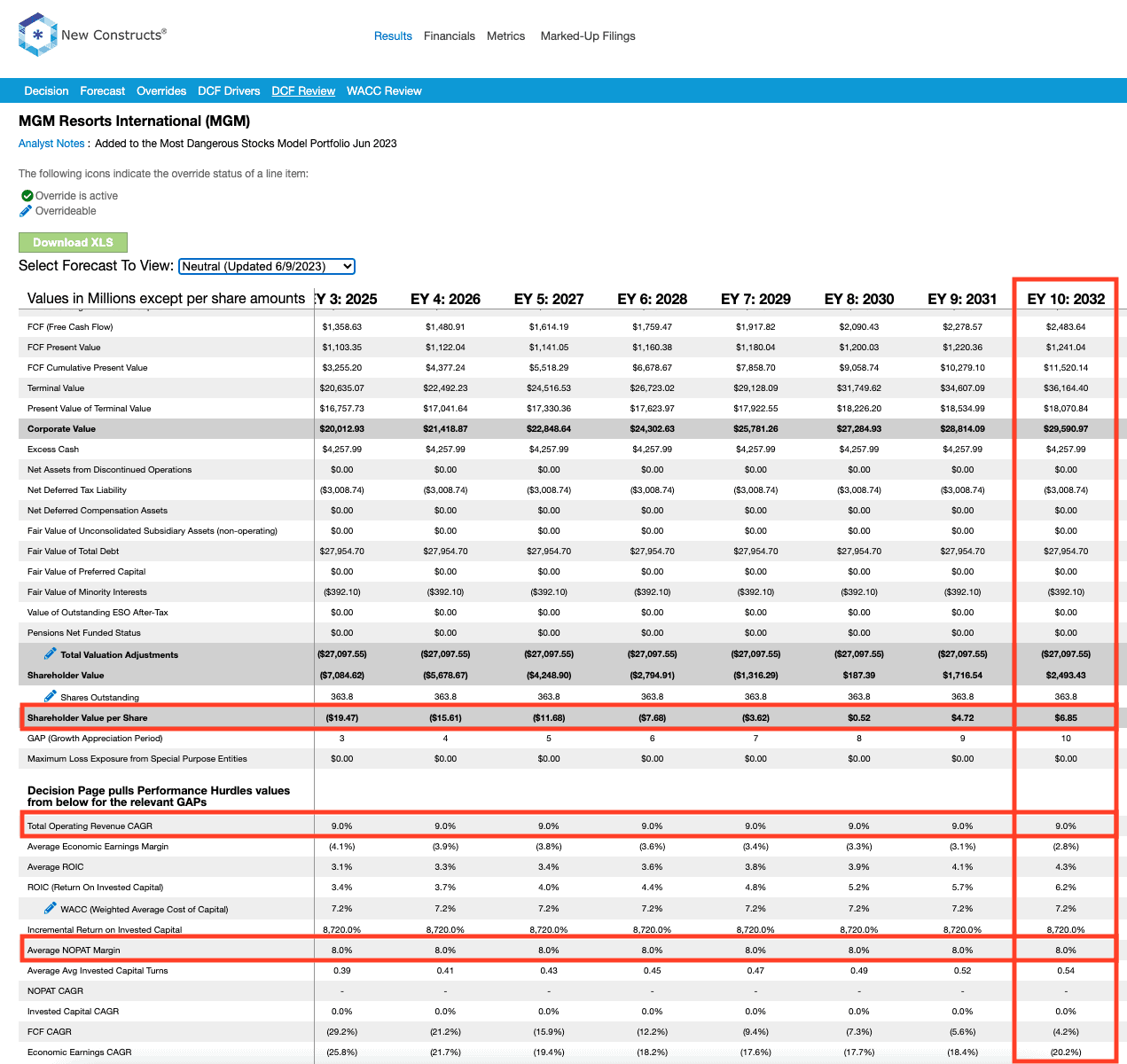
Task: Override WACC using its pencil icon
Action: tap(51, 908)
